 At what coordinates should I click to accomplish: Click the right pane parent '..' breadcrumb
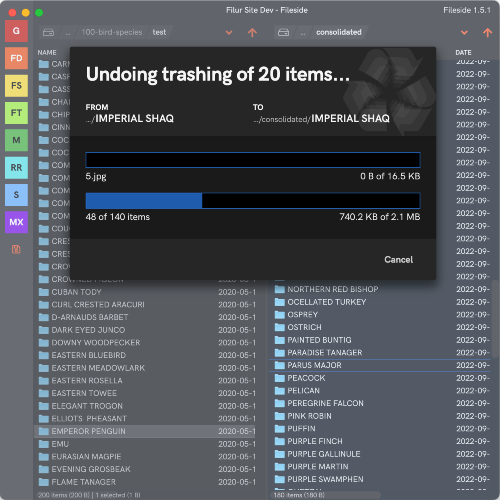303,33
